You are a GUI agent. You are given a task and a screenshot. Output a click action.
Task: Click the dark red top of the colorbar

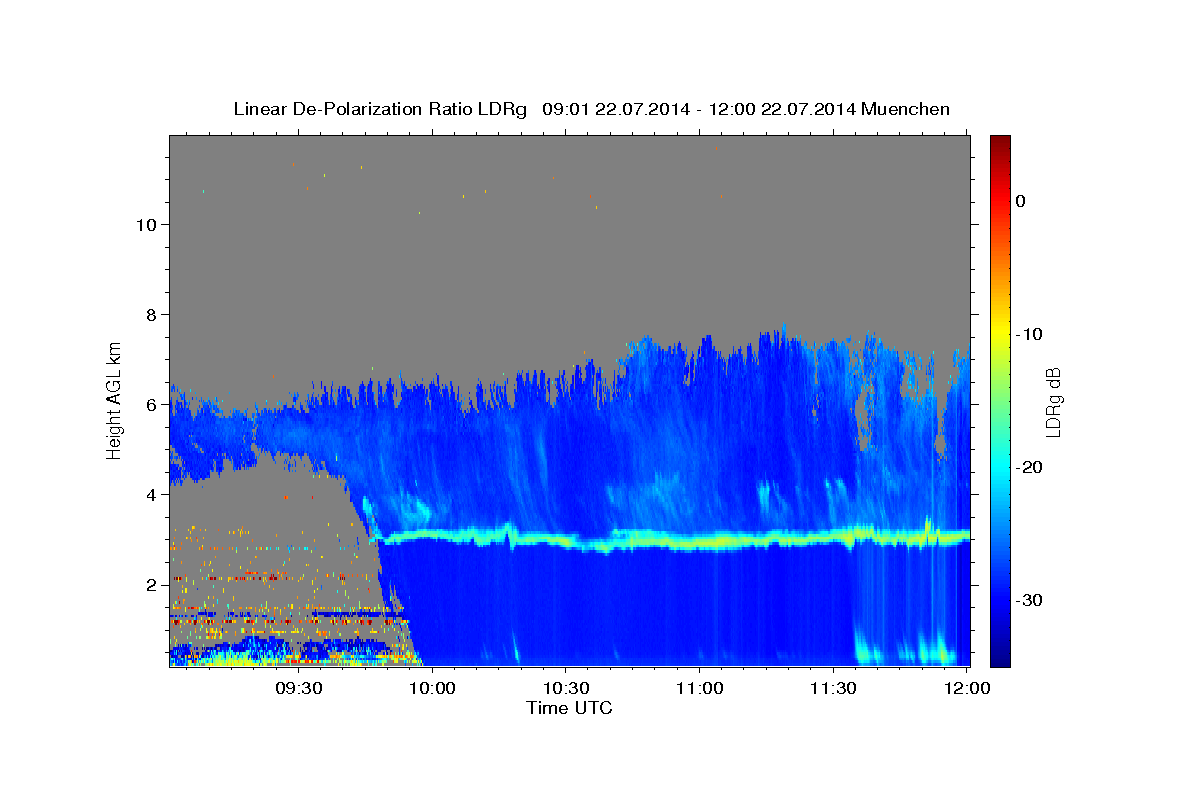click(x=1000, y=142)
